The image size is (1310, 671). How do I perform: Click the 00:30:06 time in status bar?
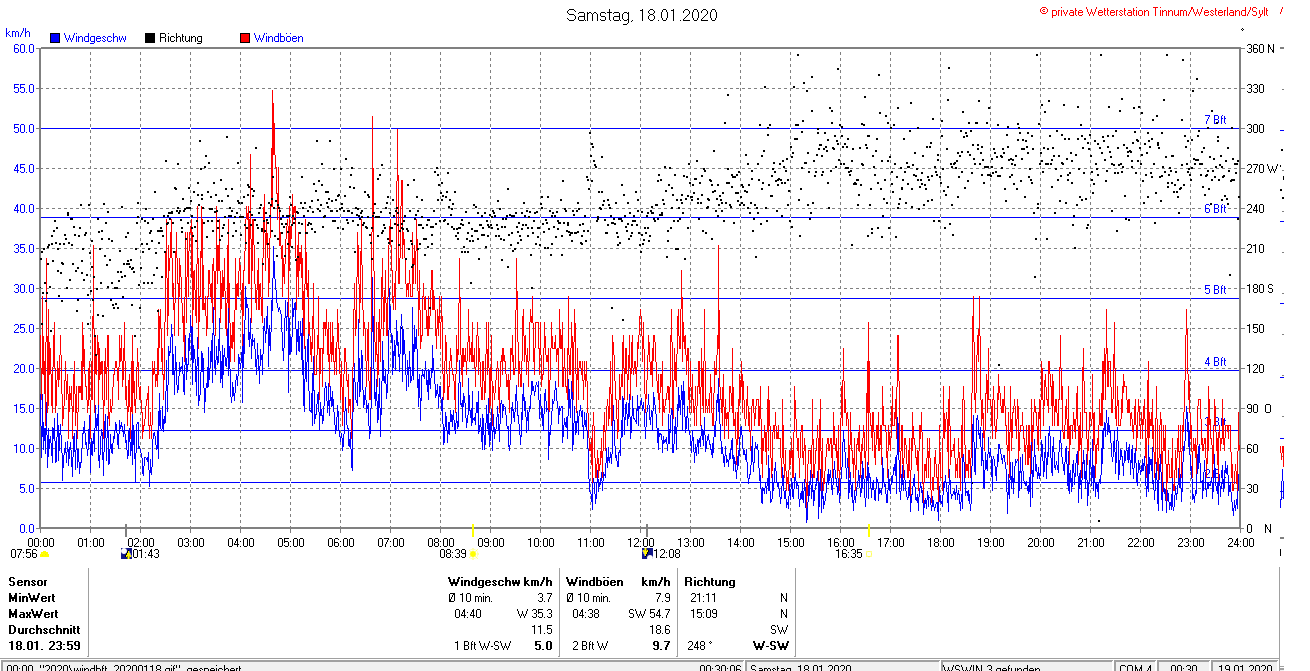pos(720,667)
